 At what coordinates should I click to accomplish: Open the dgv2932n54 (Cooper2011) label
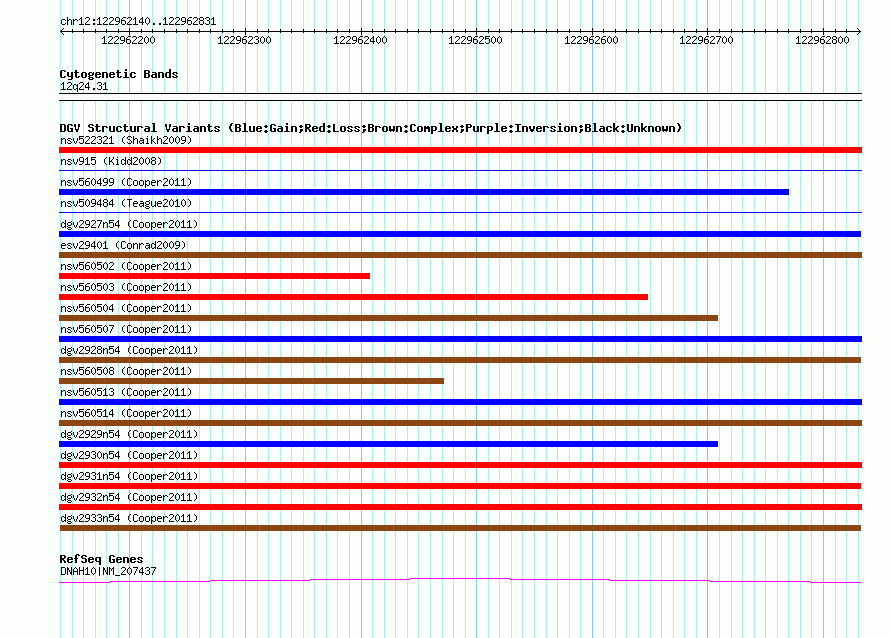129,497
